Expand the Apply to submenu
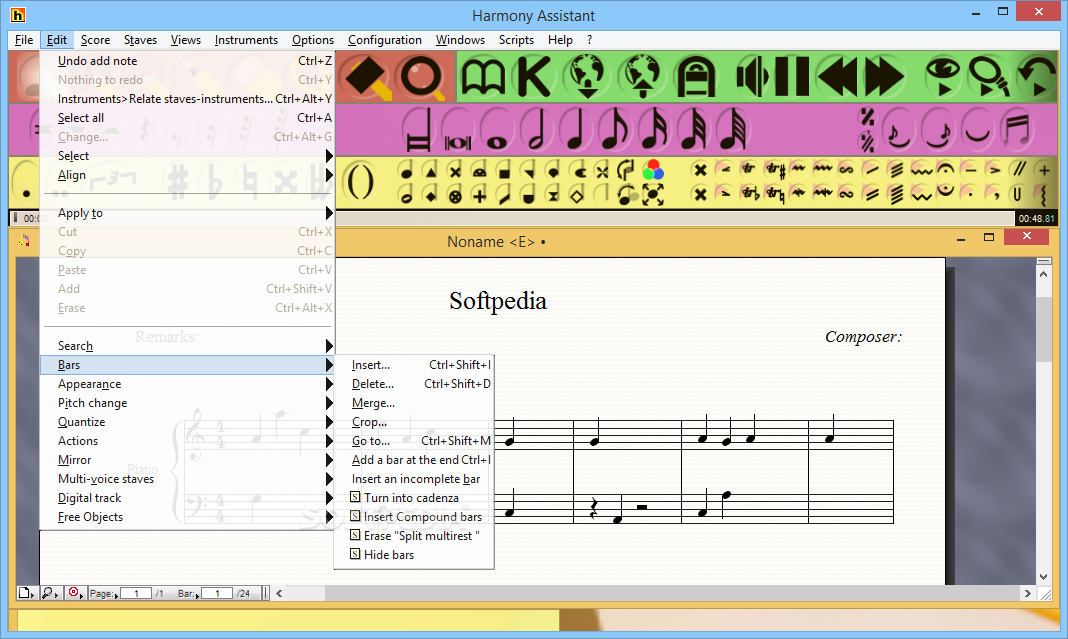This screenshot has height=639, width=1068. point(187,213)
